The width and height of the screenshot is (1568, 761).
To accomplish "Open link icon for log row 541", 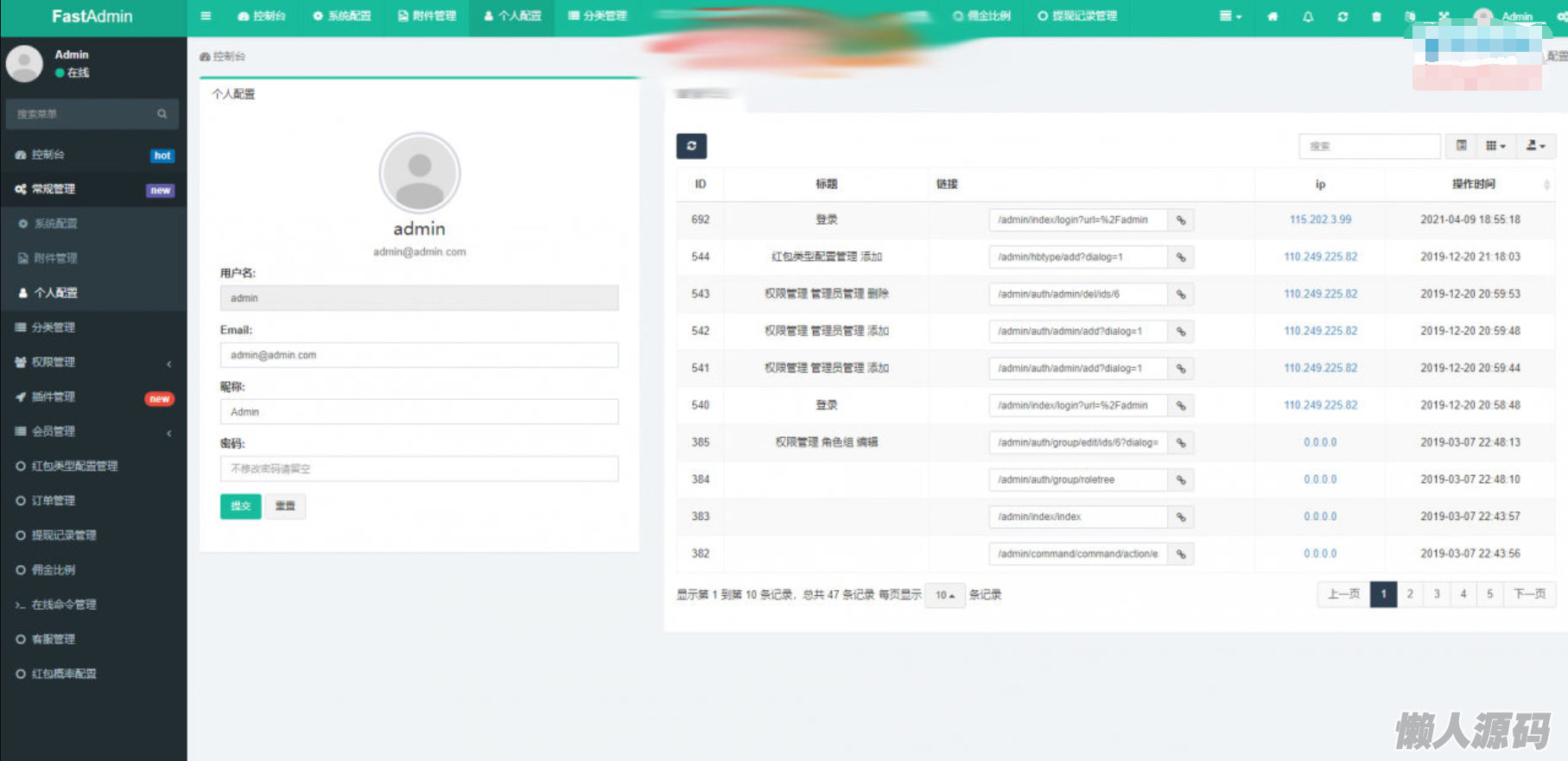I will 1180,369.
